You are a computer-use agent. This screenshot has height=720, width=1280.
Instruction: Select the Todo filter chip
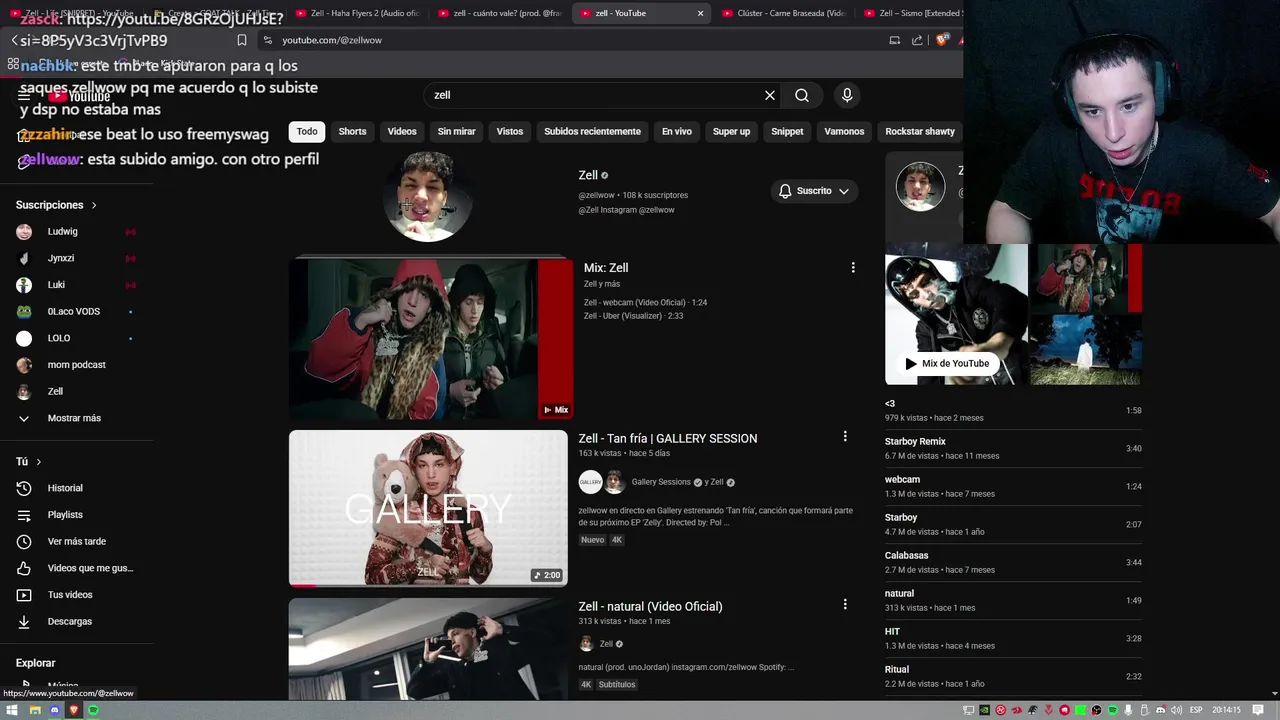[x=307, y=131]
